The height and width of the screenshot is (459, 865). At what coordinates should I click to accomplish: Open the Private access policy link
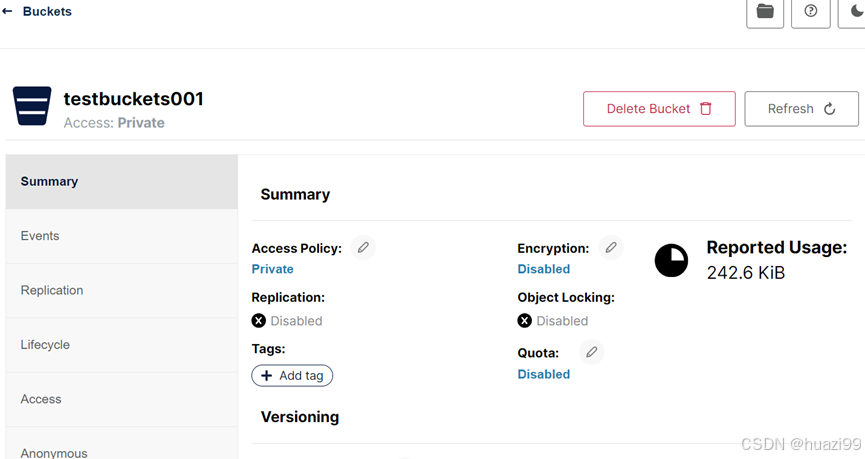click(273, 269)
